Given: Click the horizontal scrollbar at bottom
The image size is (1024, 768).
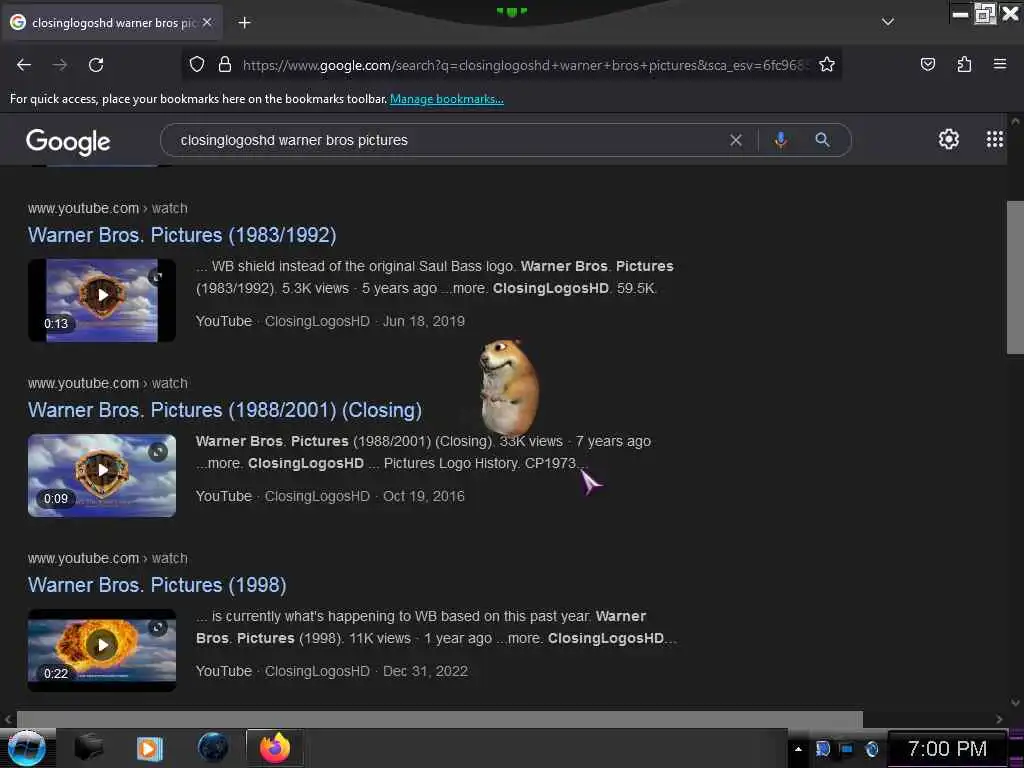Looking at the screenshot, I should coord(440,719).
